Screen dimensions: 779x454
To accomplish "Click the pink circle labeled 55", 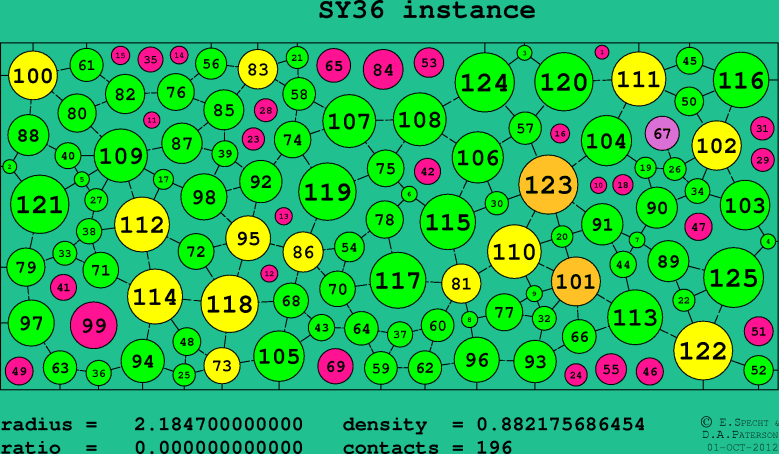I will [x=611, y=369].
